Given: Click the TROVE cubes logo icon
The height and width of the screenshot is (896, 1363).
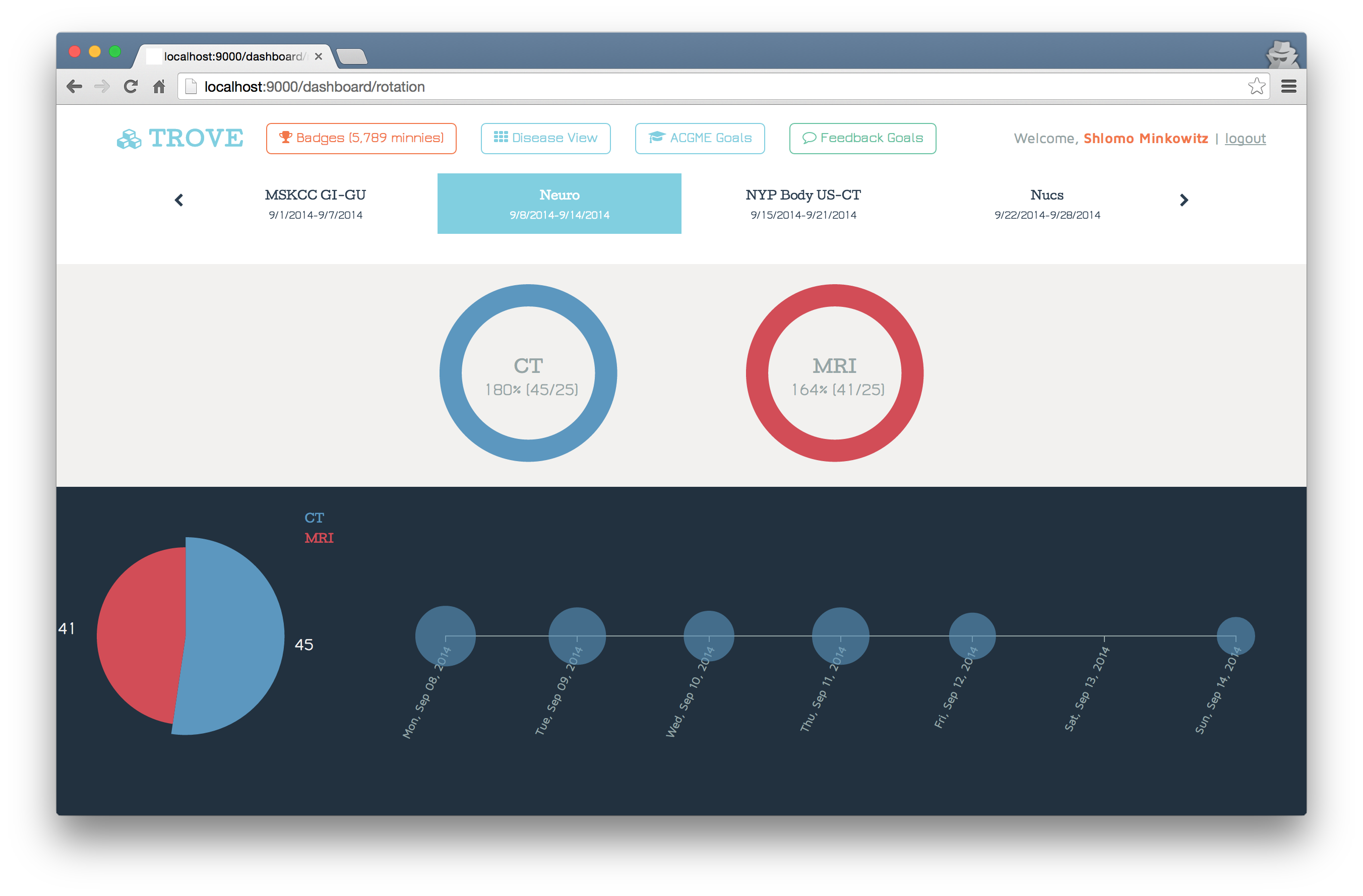Looking at the screenshot, I should coord(129,139).
